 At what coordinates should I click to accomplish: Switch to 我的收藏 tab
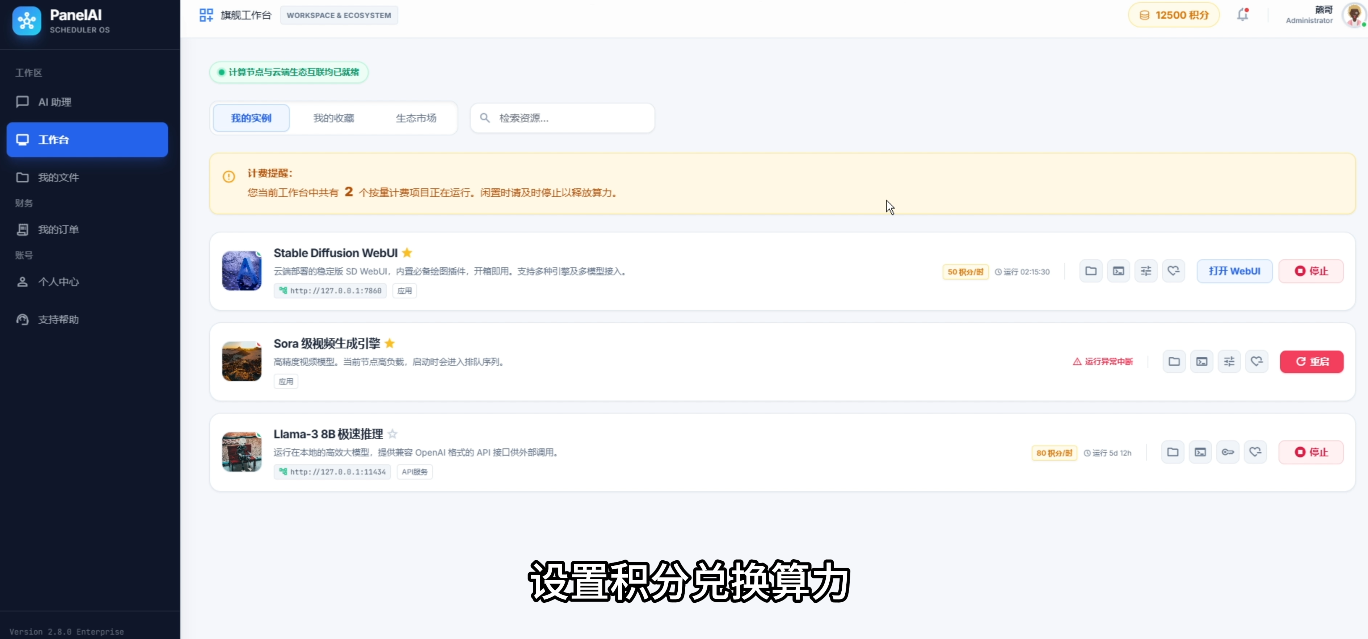[x=333, y=118]
